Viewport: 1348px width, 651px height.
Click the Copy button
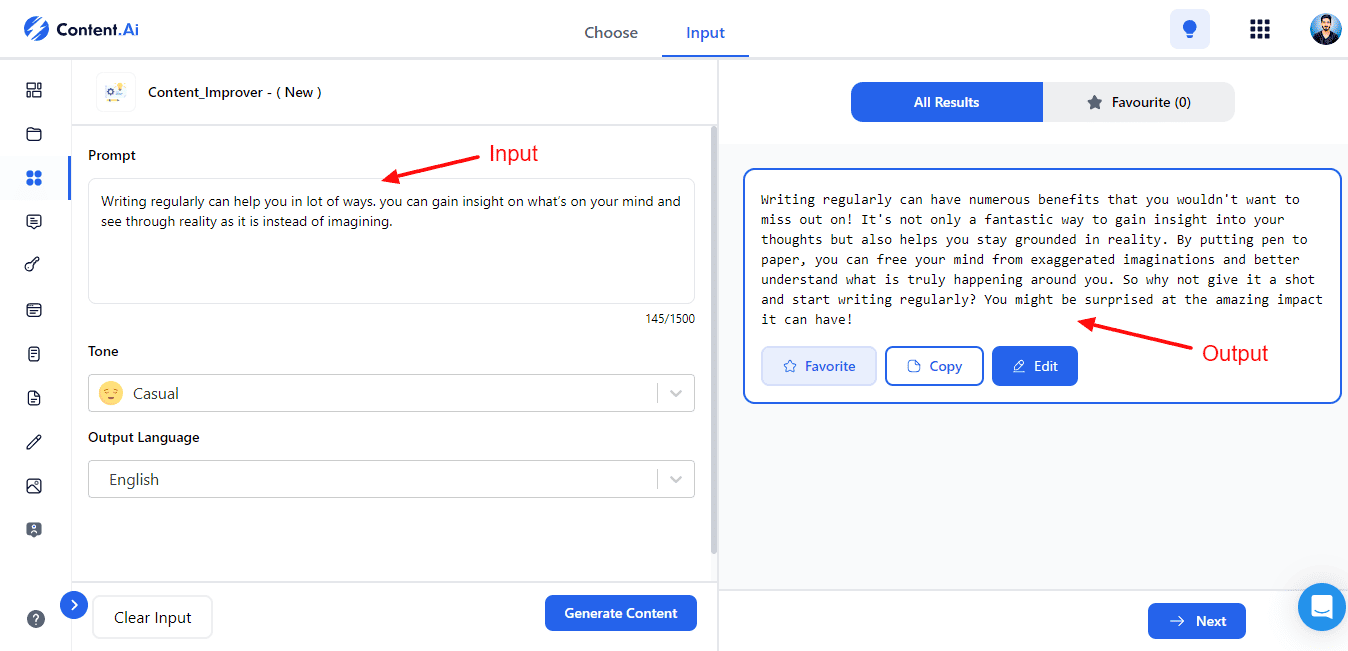pyautogui.click(x=934, y=366)
